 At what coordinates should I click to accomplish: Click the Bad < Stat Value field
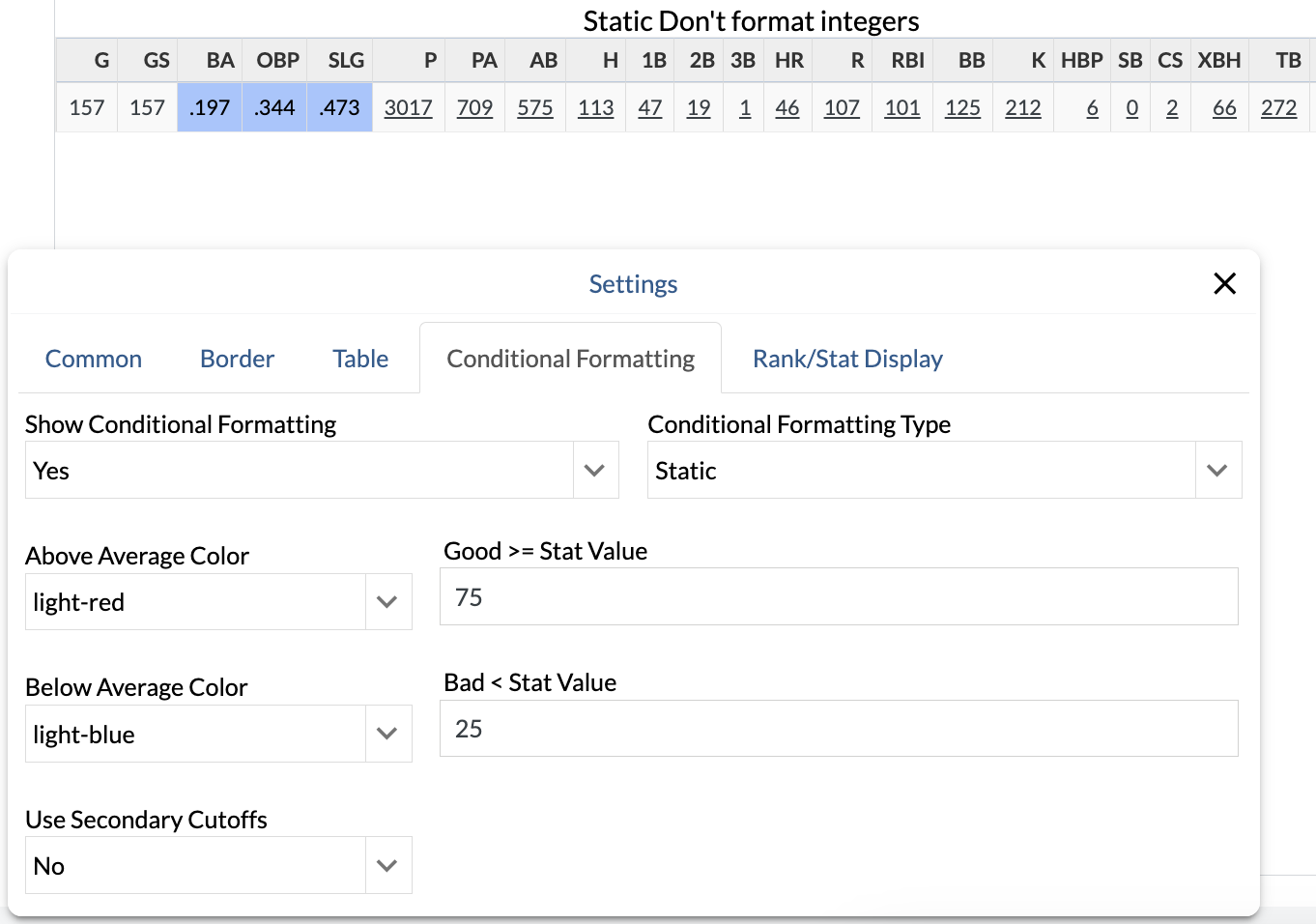839,729
